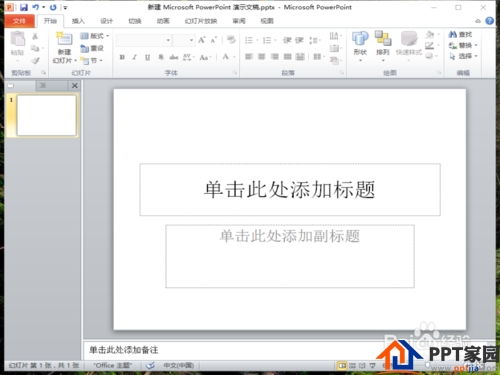Click the notes area 单击此处添加备注
This screenshot has height=375, width=500.
pos(124,350)
